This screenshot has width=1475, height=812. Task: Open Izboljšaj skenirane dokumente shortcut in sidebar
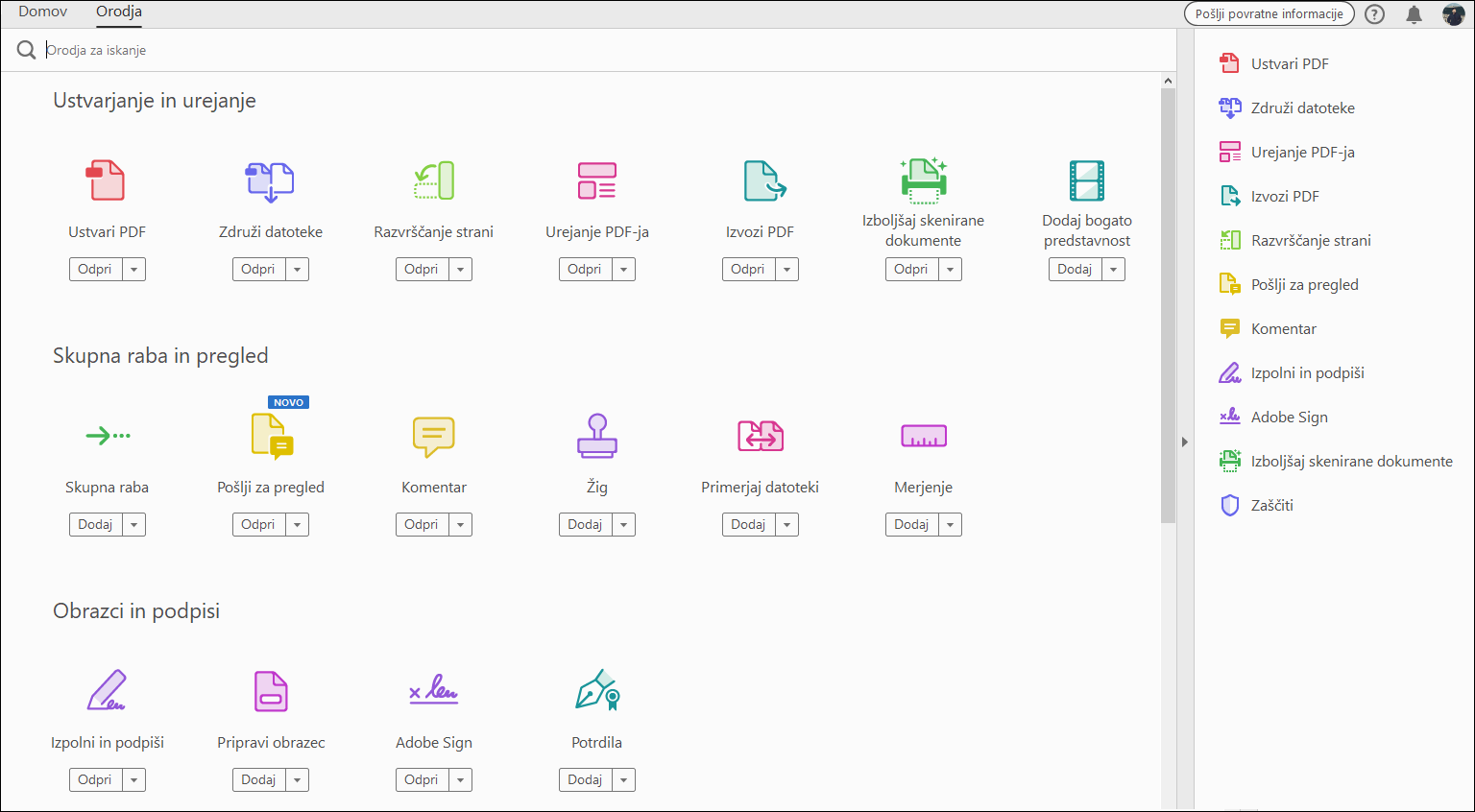(1336, 461)
